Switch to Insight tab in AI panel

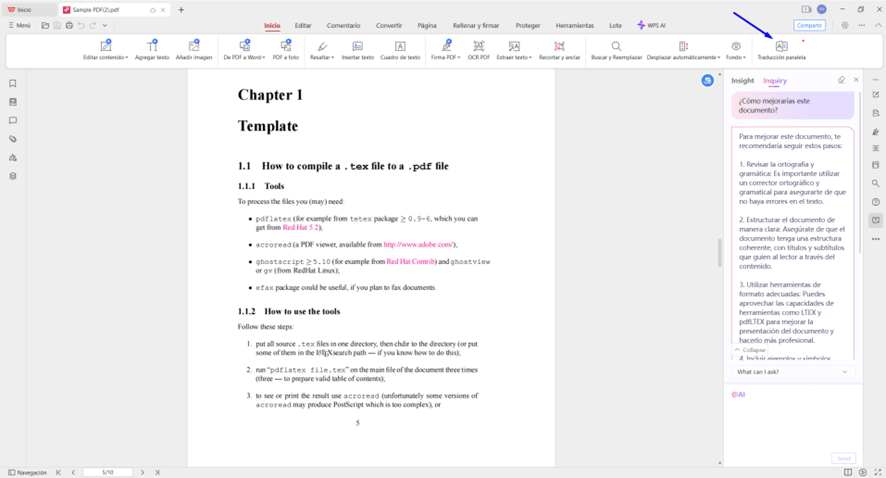(742, 81)
